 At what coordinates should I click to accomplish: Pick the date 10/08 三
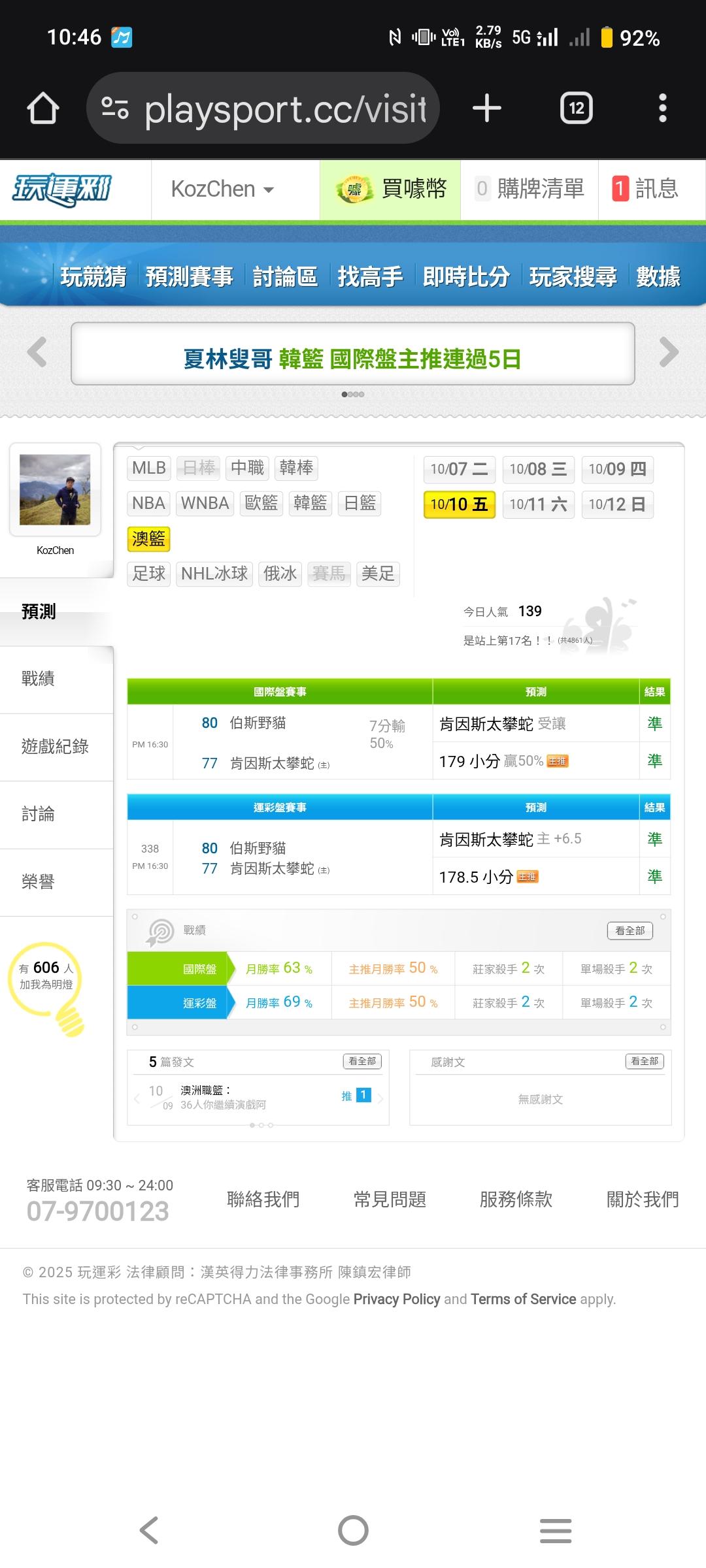tap(539, 469)
